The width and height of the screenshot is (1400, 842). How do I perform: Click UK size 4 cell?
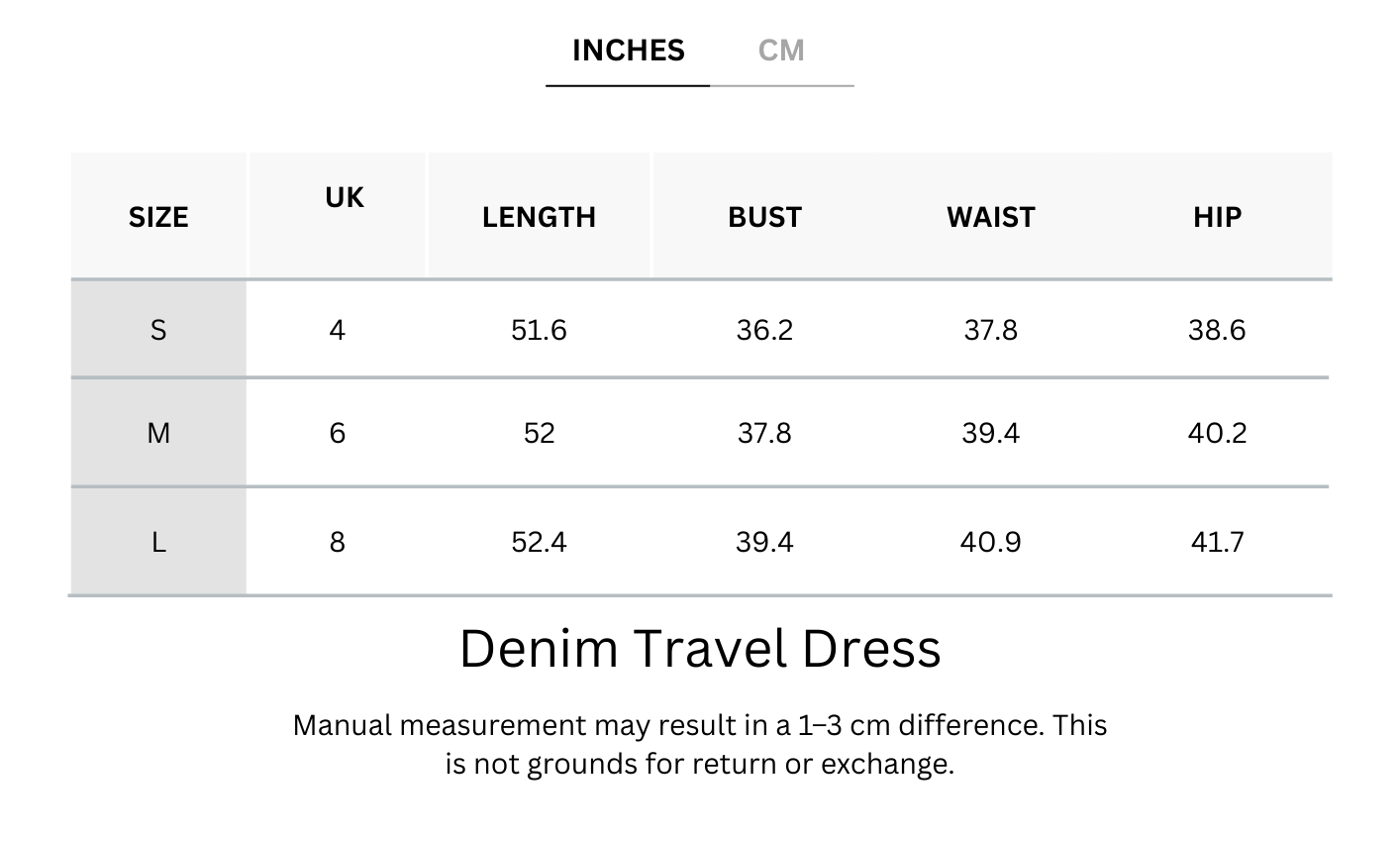point(338,330)
